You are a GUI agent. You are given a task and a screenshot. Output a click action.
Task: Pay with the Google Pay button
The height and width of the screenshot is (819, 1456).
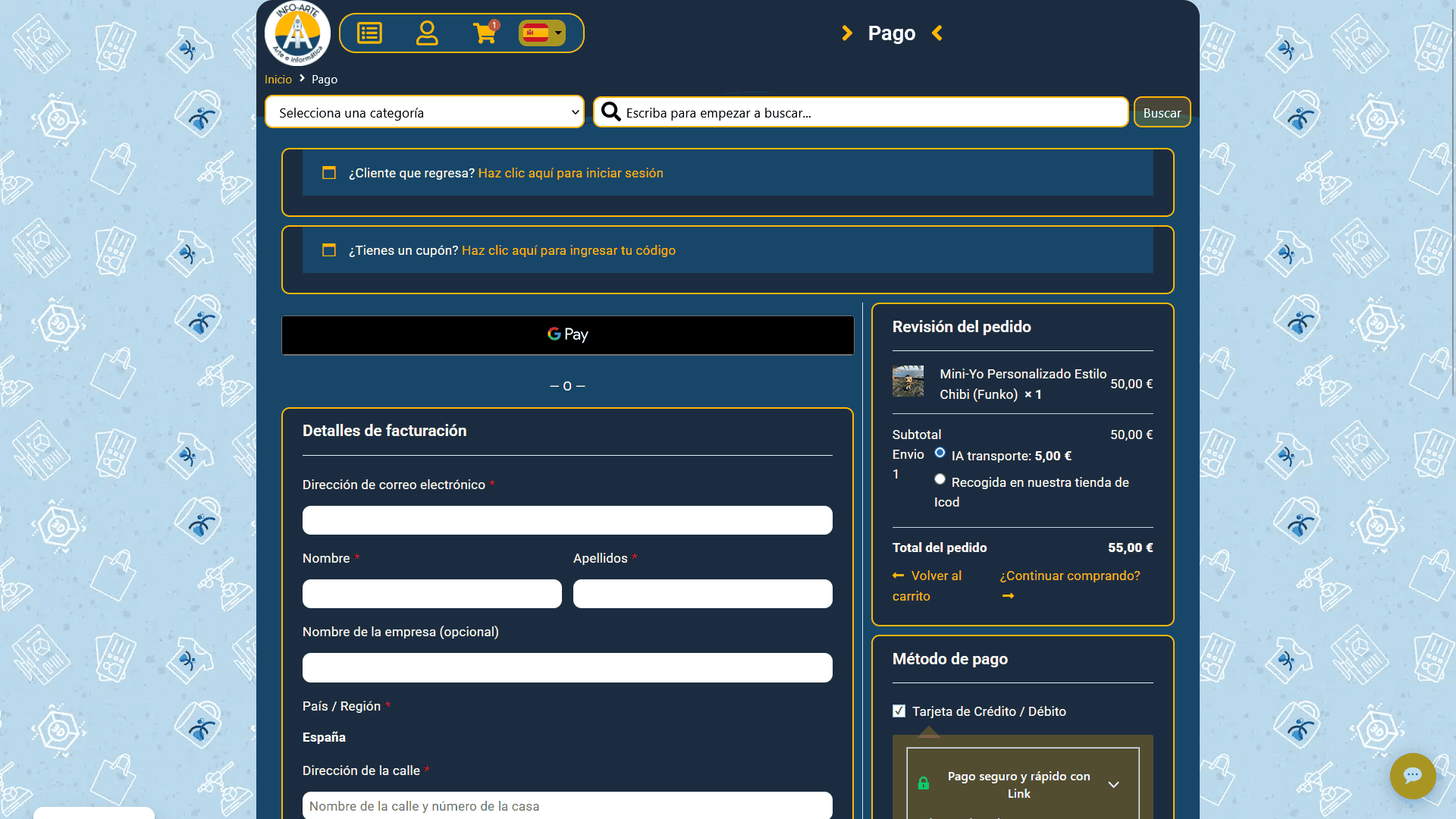[x=567, y=335]
